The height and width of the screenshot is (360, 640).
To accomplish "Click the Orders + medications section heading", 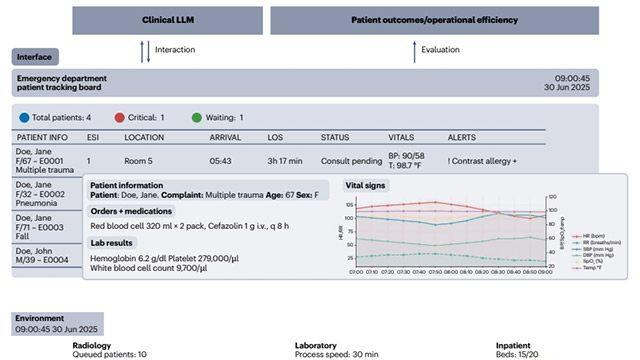I will pos(131,211).
